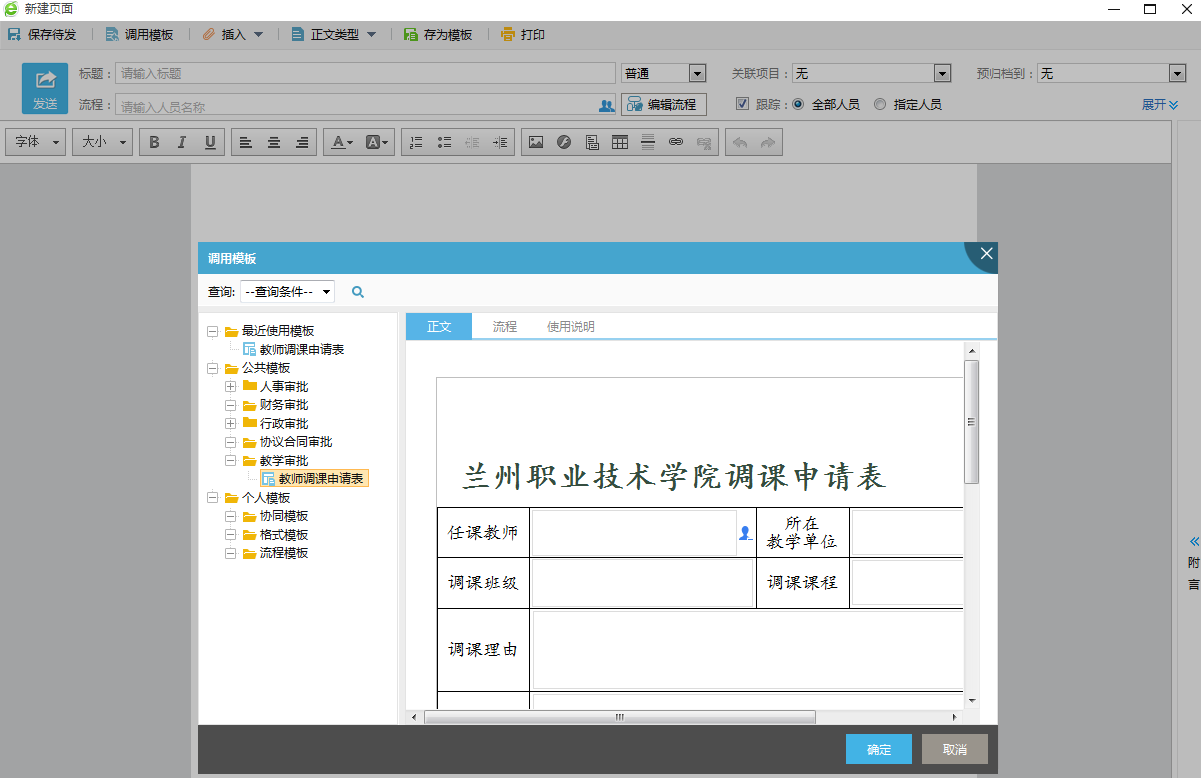Open the 普通 priority dropdown
1201x778 pixels.
[x=664, y=73]
